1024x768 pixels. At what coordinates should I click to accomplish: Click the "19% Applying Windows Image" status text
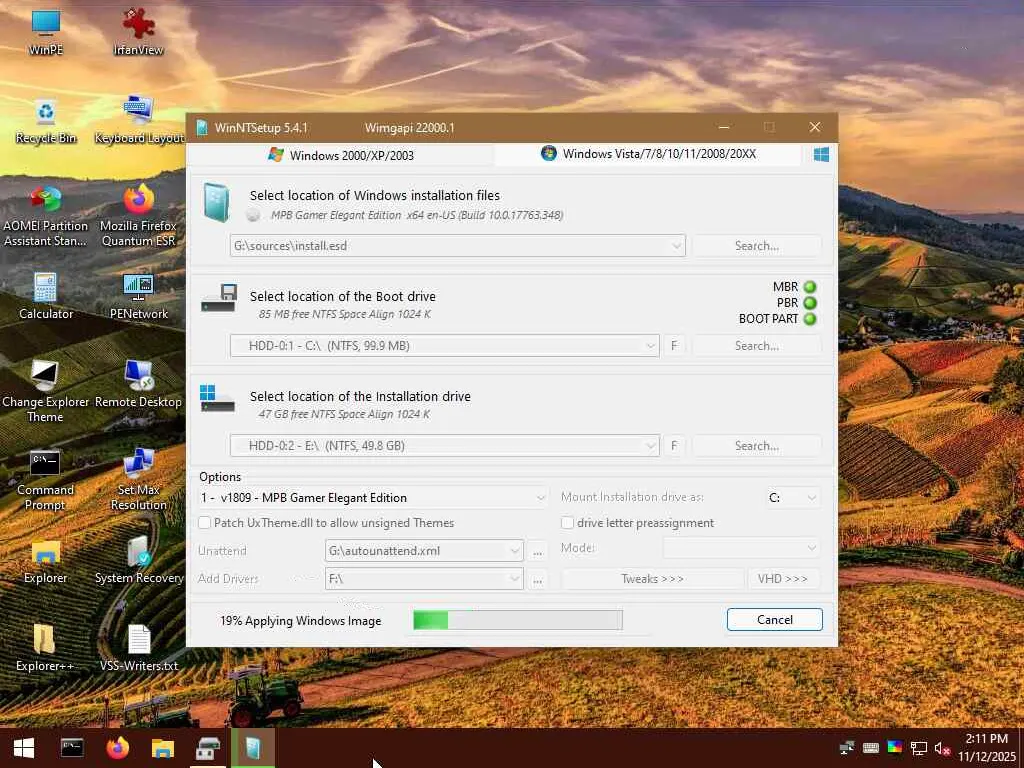300,621
